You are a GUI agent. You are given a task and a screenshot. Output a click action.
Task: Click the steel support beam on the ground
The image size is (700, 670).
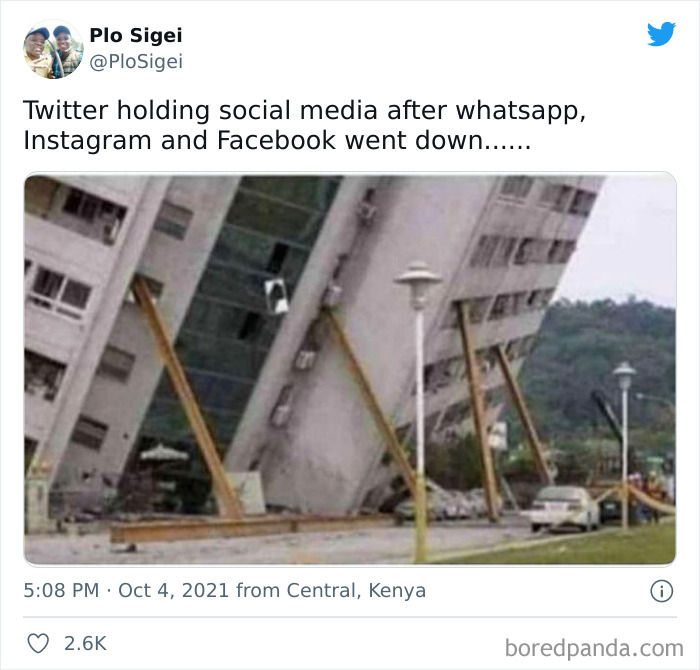click(x=250, y=527)
